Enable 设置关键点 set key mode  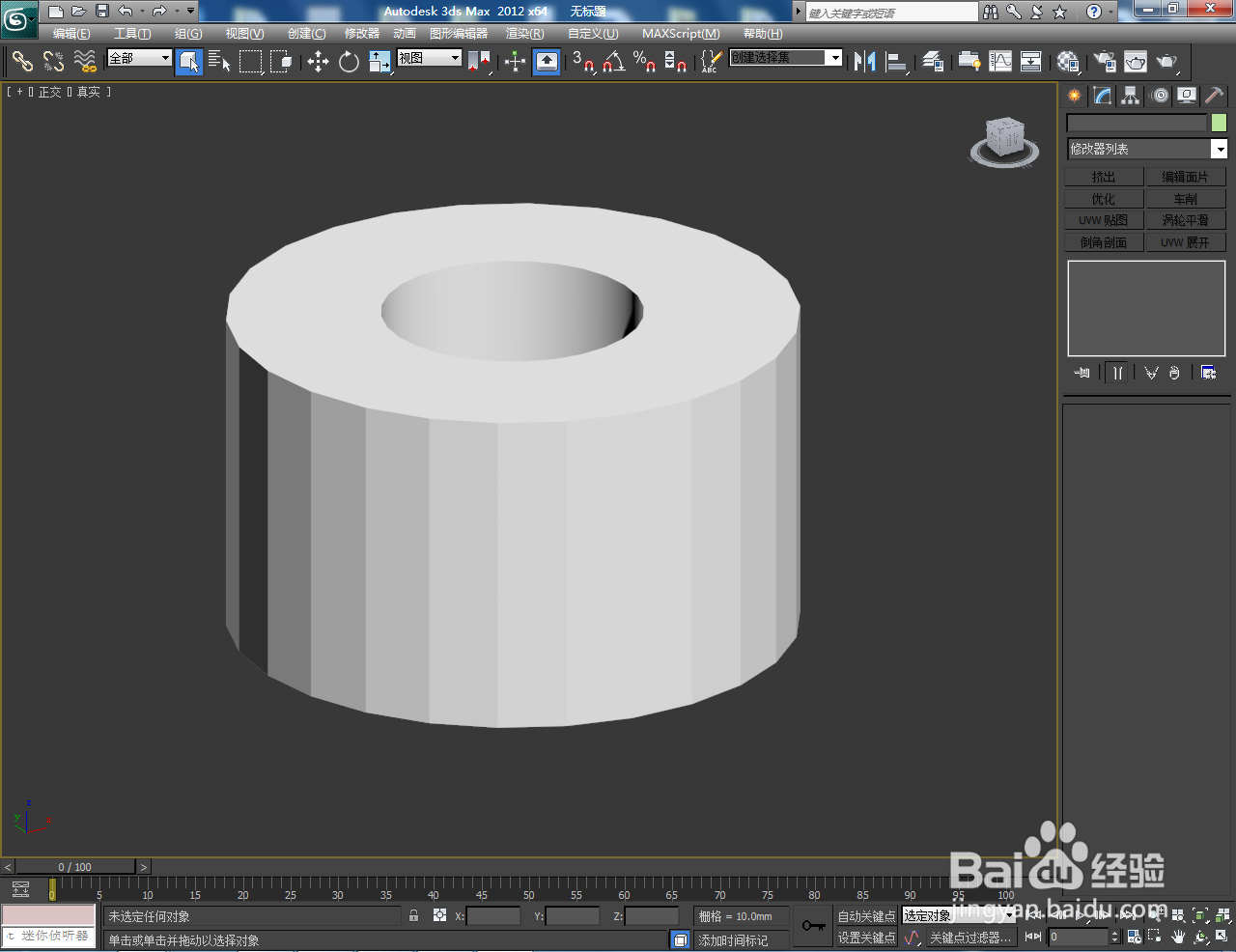(867, 937)
